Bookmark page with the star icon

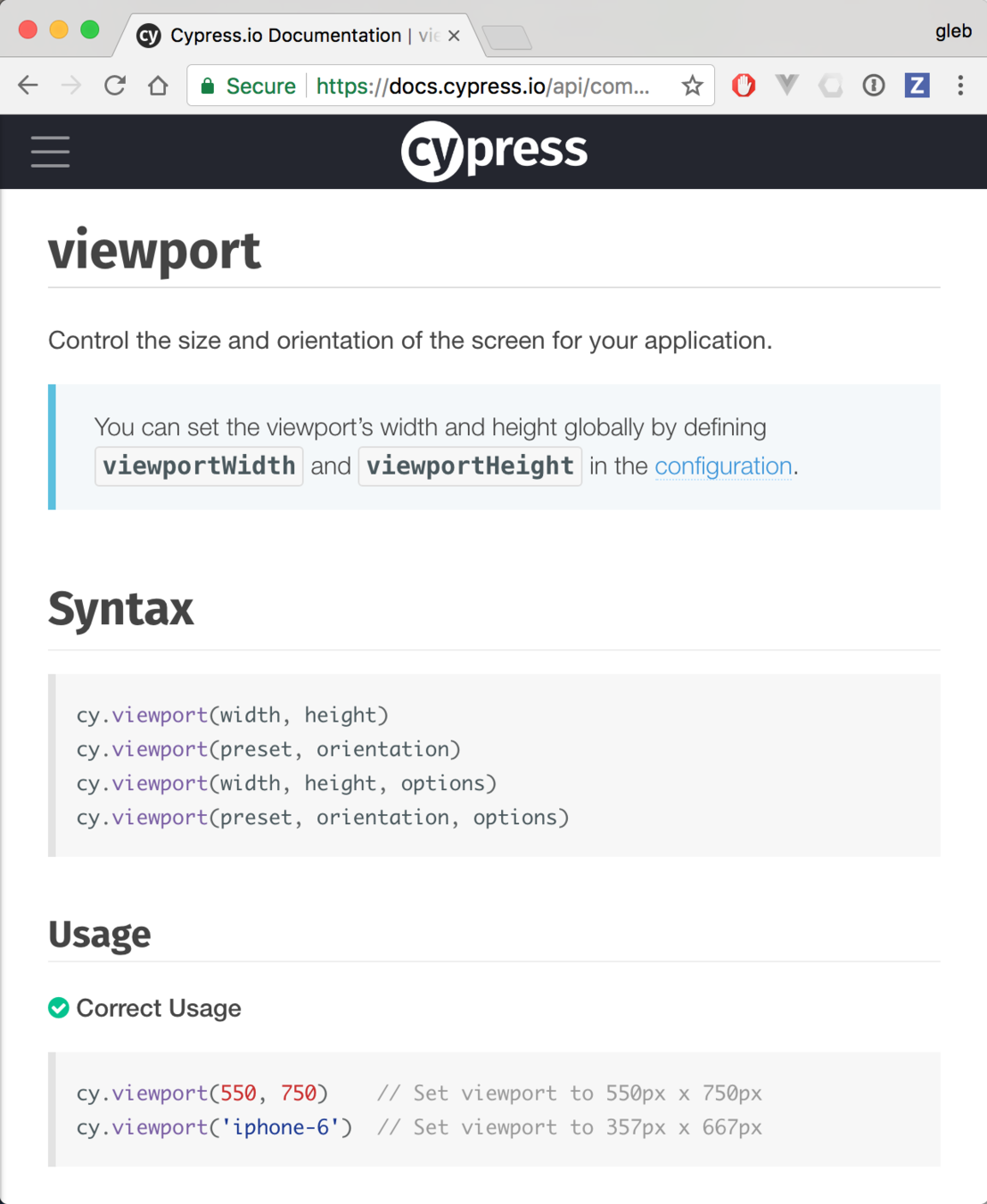tap(692, 86)
